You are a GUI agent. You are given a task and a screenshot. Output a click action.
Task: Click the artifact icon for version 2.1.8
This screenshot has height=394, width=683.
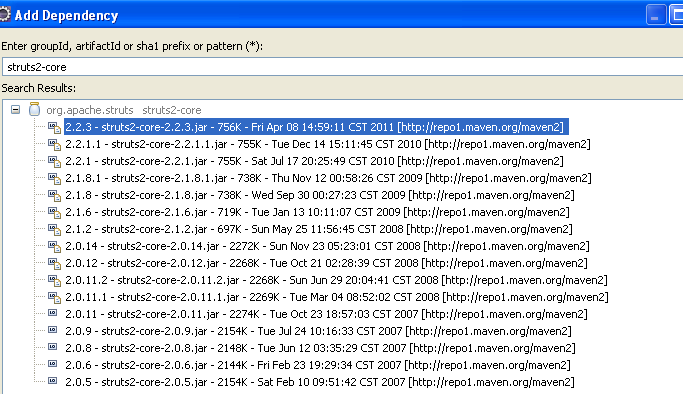[54, 195]
